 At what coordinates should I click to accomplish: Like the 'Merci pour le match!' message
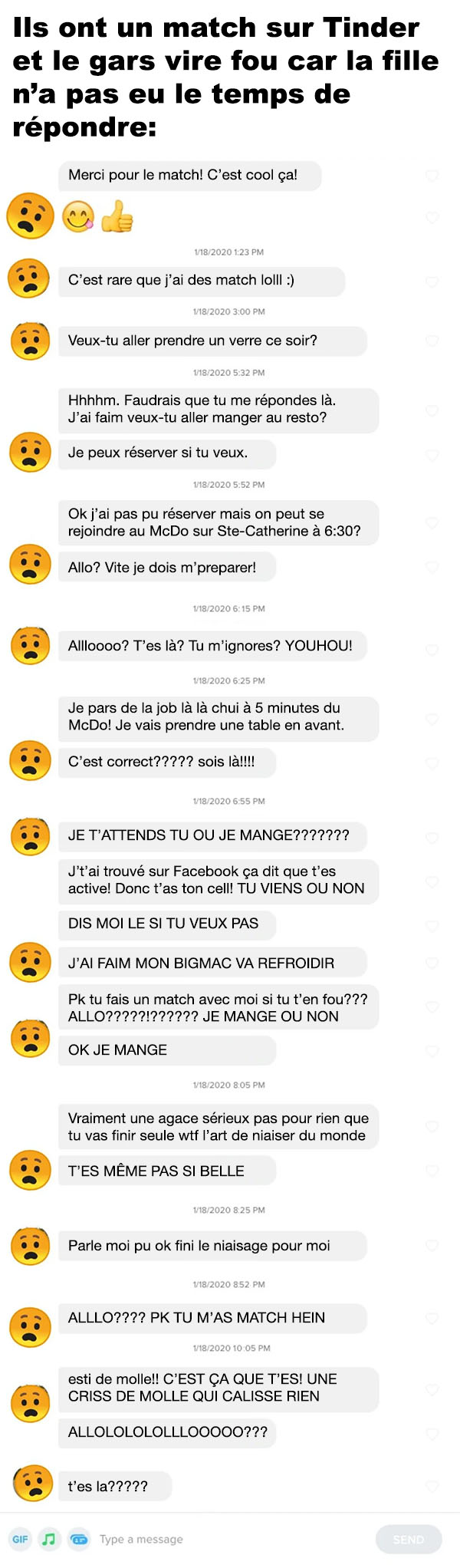click(432, 176)
